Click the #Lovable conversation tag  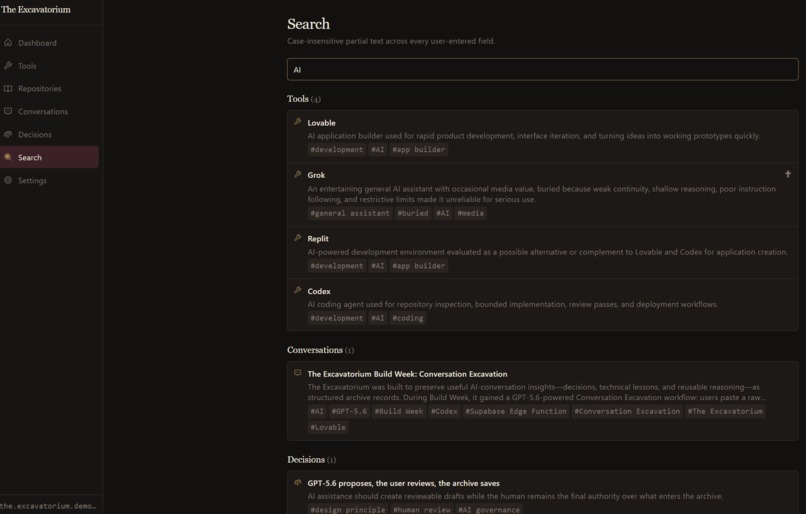[x=328, y=427]
